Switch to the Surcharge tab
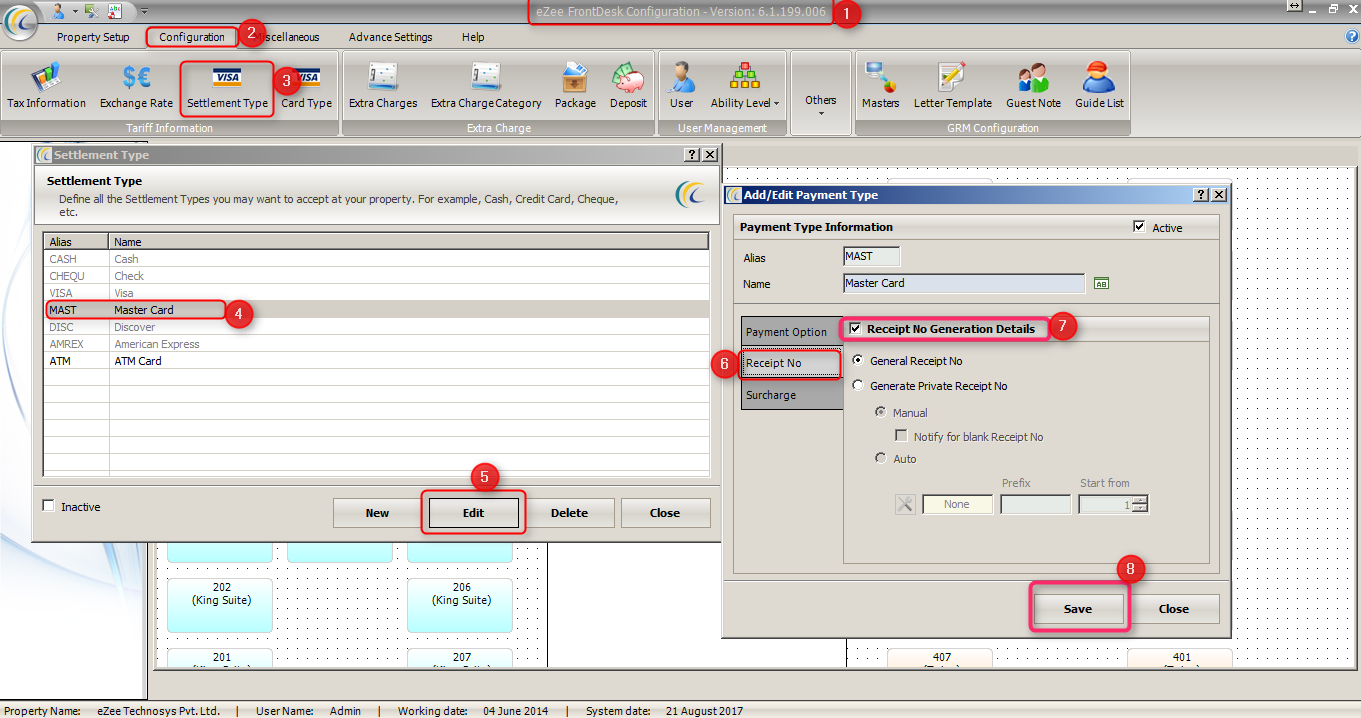This screenshot has width=1361, height=718. (x=791, y=395)
